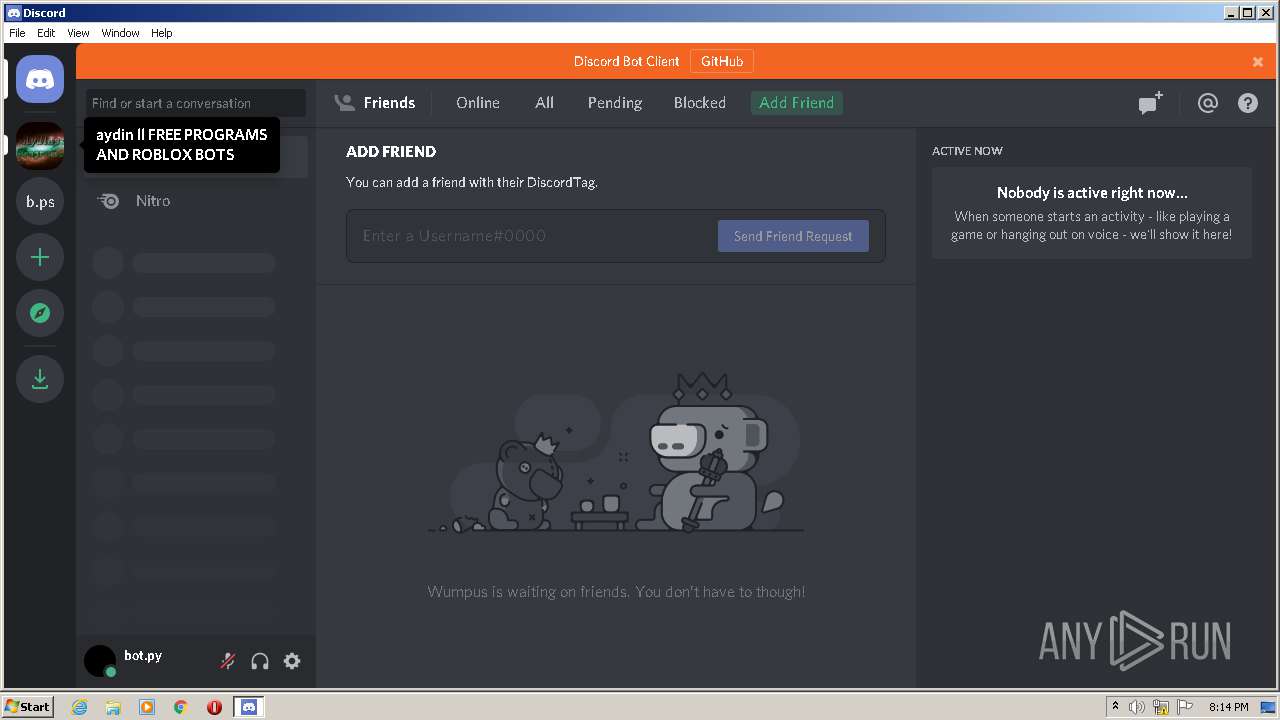Click Send Friend Request button
1280x720 pixels.
(793, 236)
